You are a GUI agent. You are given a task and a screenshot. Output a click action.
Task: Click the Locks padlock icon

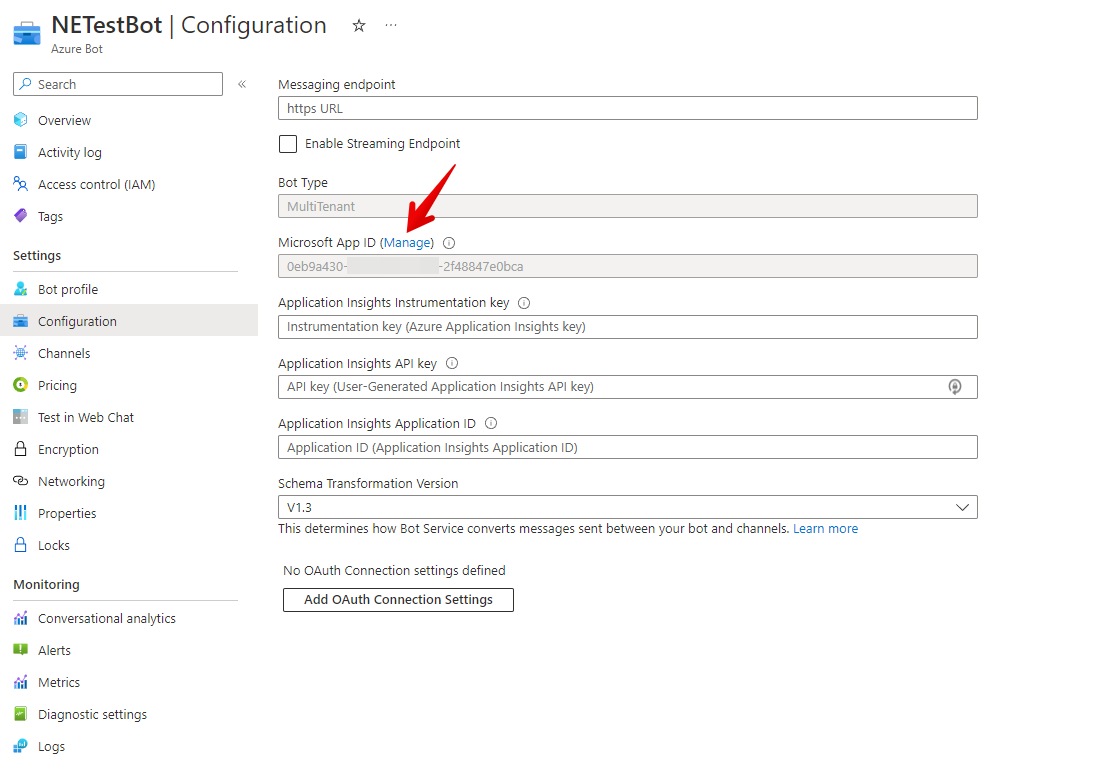pos(21,545)
